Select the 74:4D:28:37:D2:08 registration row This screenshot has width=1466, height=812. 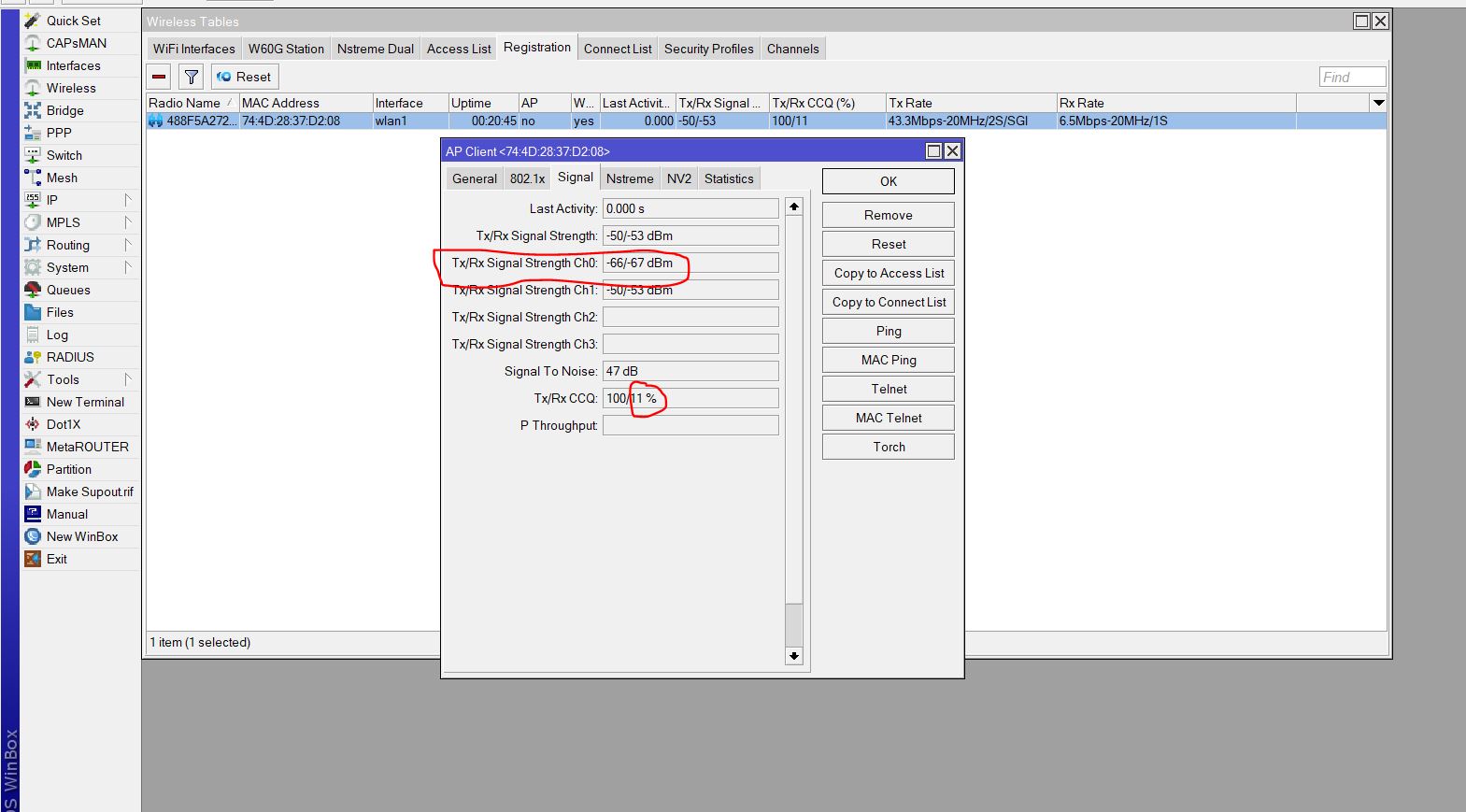(766, 121)
